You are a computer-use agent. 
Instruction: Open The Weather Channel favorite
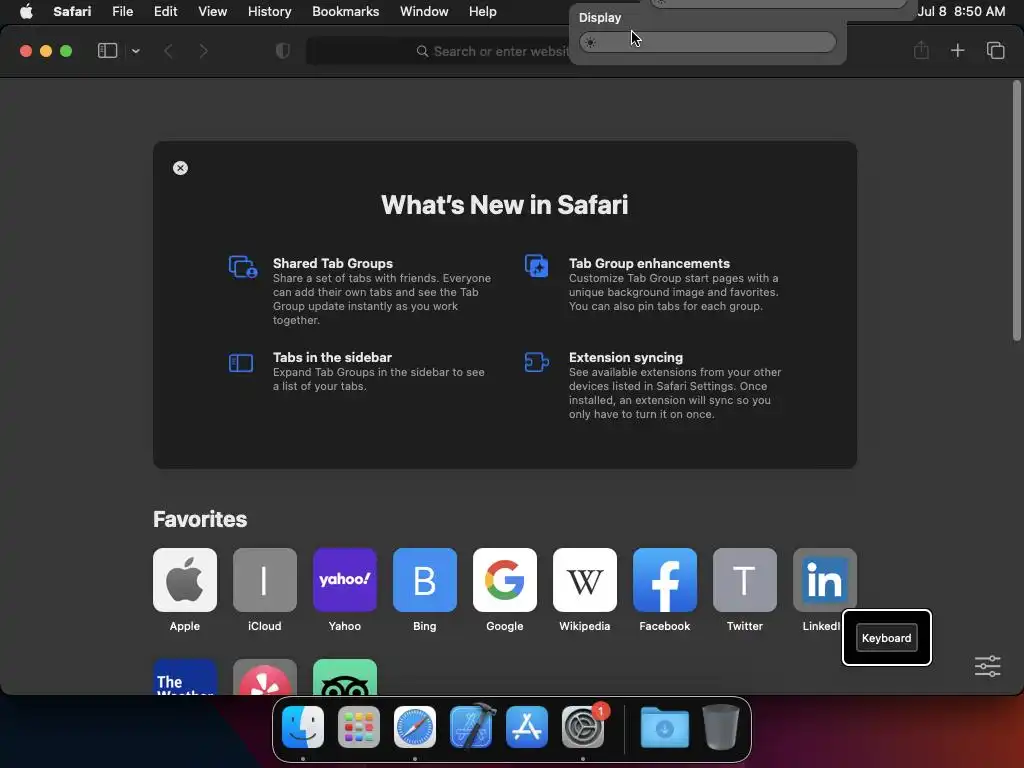point(185,677)
